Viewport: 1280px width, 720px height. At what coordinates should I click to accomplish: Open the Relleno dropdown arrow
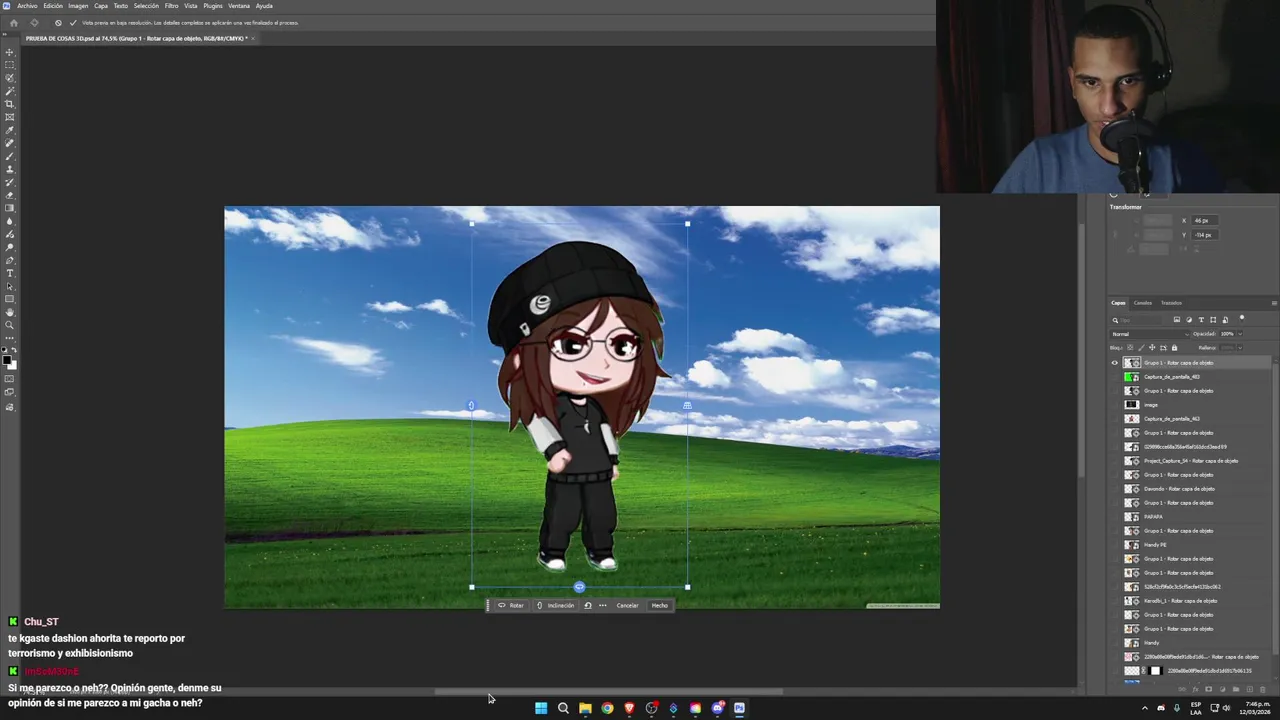(x=1240, y=348)
